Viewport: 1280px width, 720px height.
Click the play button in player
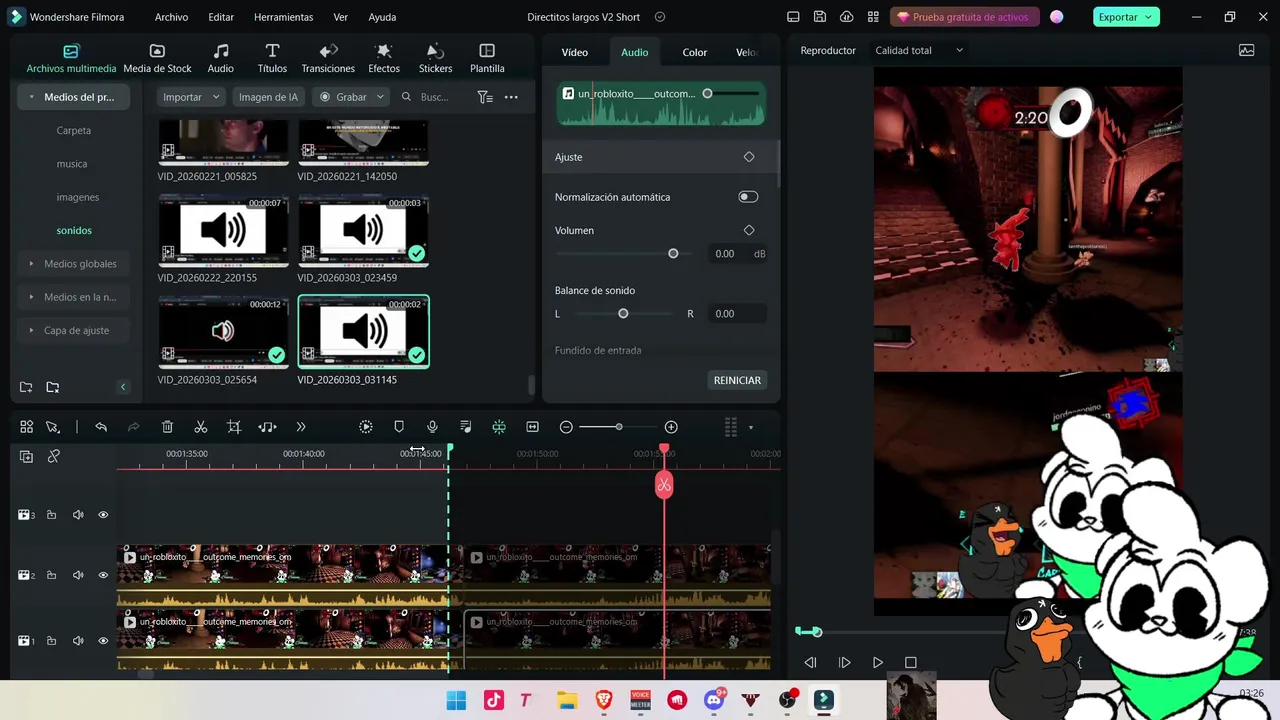tap(878, 662)
